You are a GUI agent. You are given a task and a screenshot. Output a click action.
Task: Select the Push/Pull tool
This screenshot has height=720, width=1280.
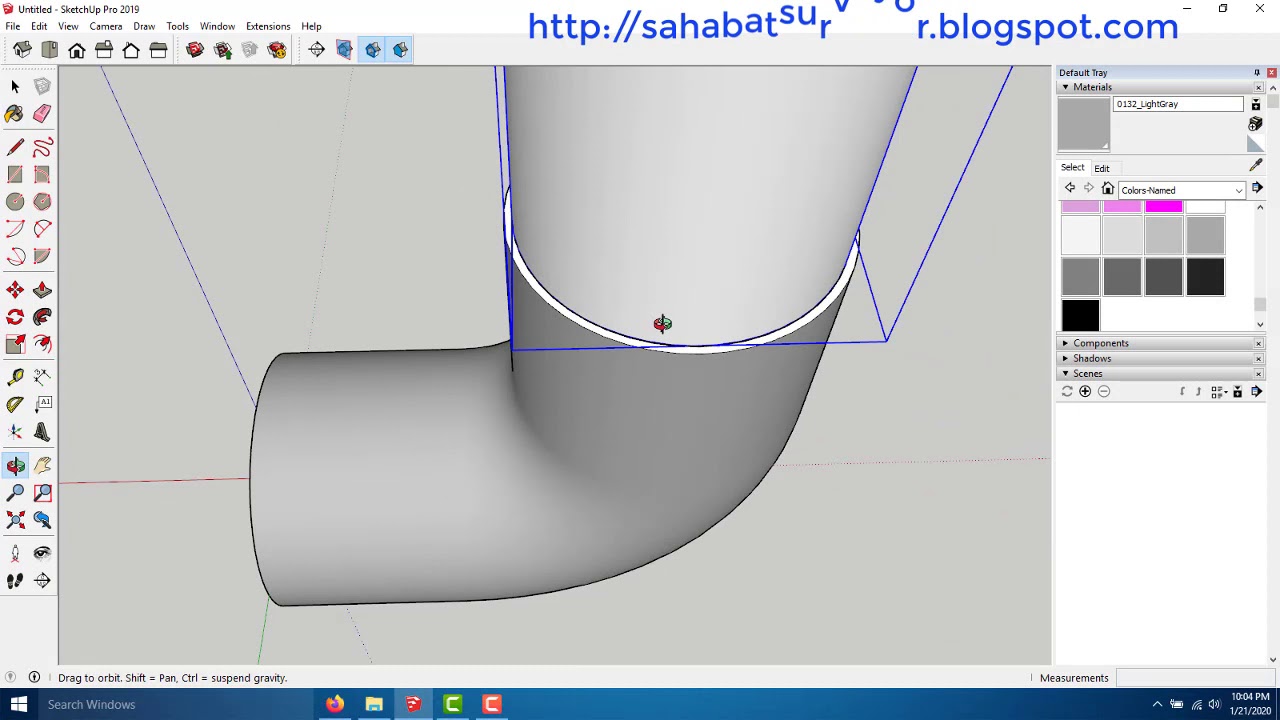[x=42, y=290]
